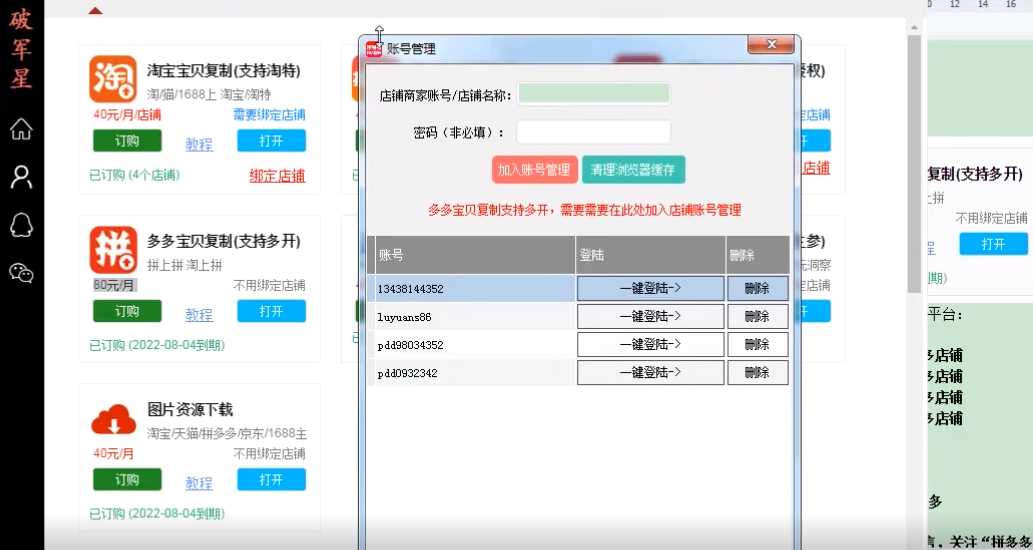Click 订购 for 多多宝贝复制

[127, 311]
